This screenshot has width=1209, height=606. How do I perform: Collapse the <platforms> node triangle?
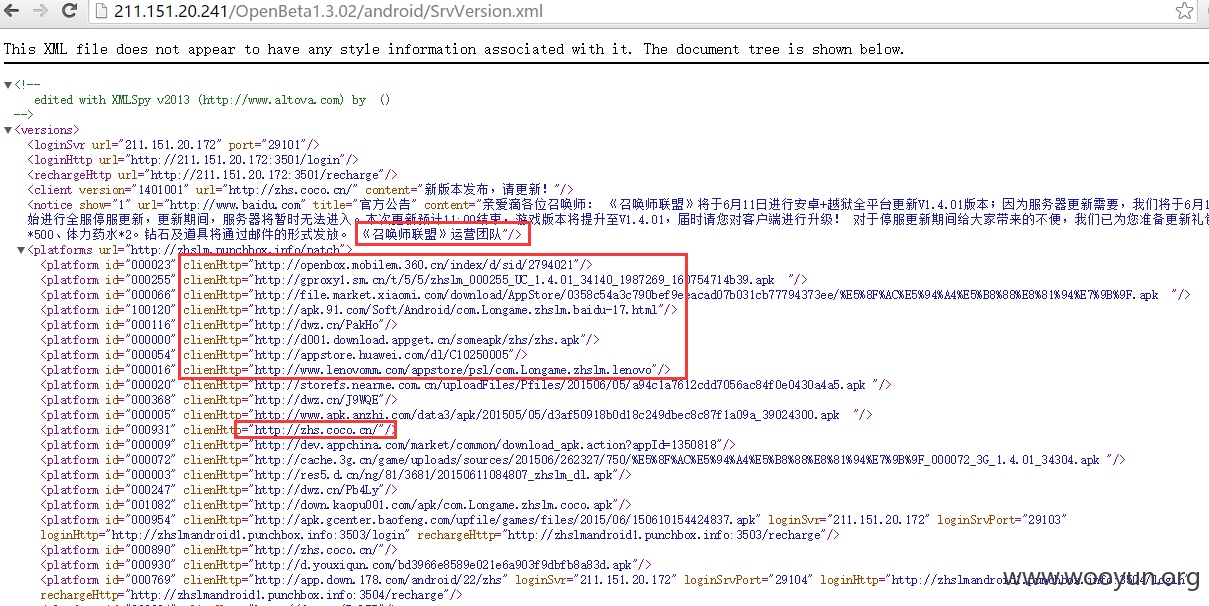(21, 250)
